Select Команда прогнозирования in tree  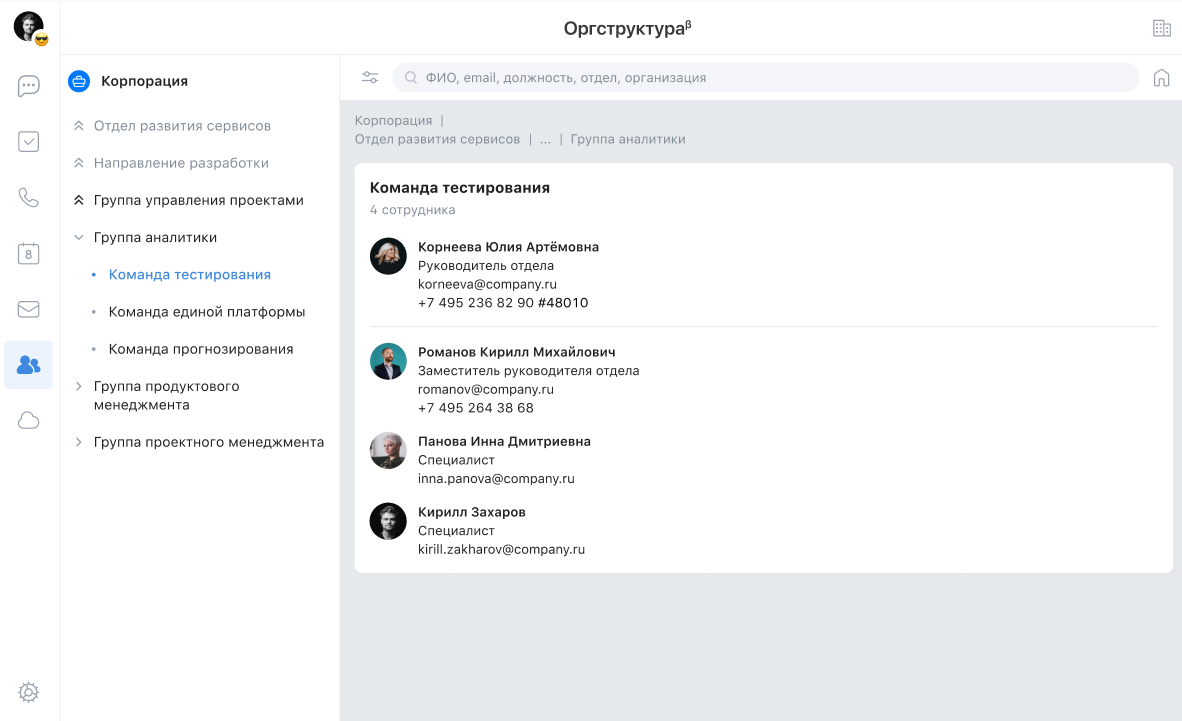201,349
